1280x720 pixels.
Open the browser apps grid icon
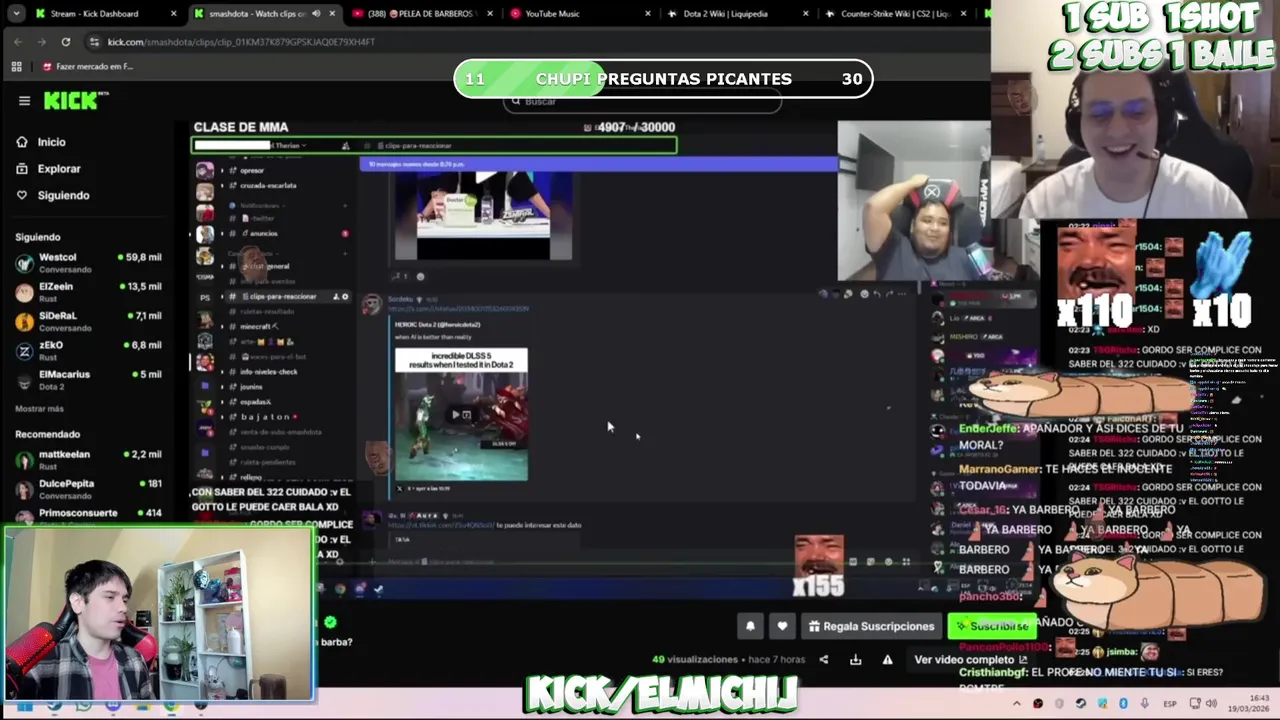[x=17, y=66]
